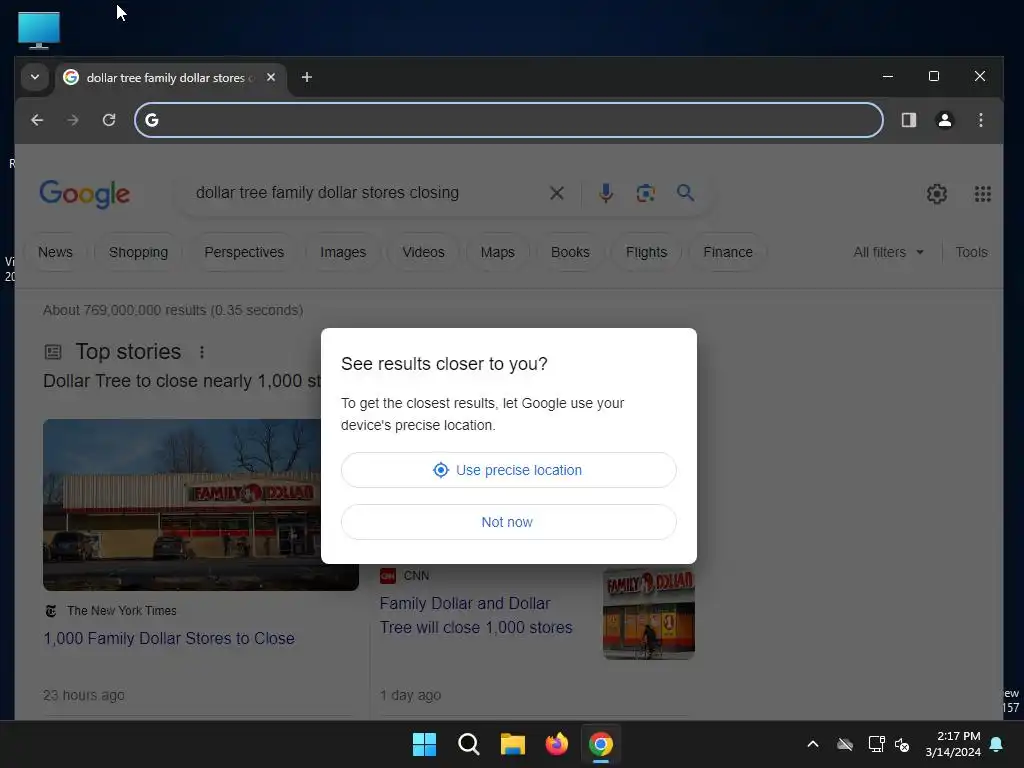Viewport: 1024px width, 768px height.
Task: Open the CNN Family Dollar story link
Action: (x=476, y=615)
